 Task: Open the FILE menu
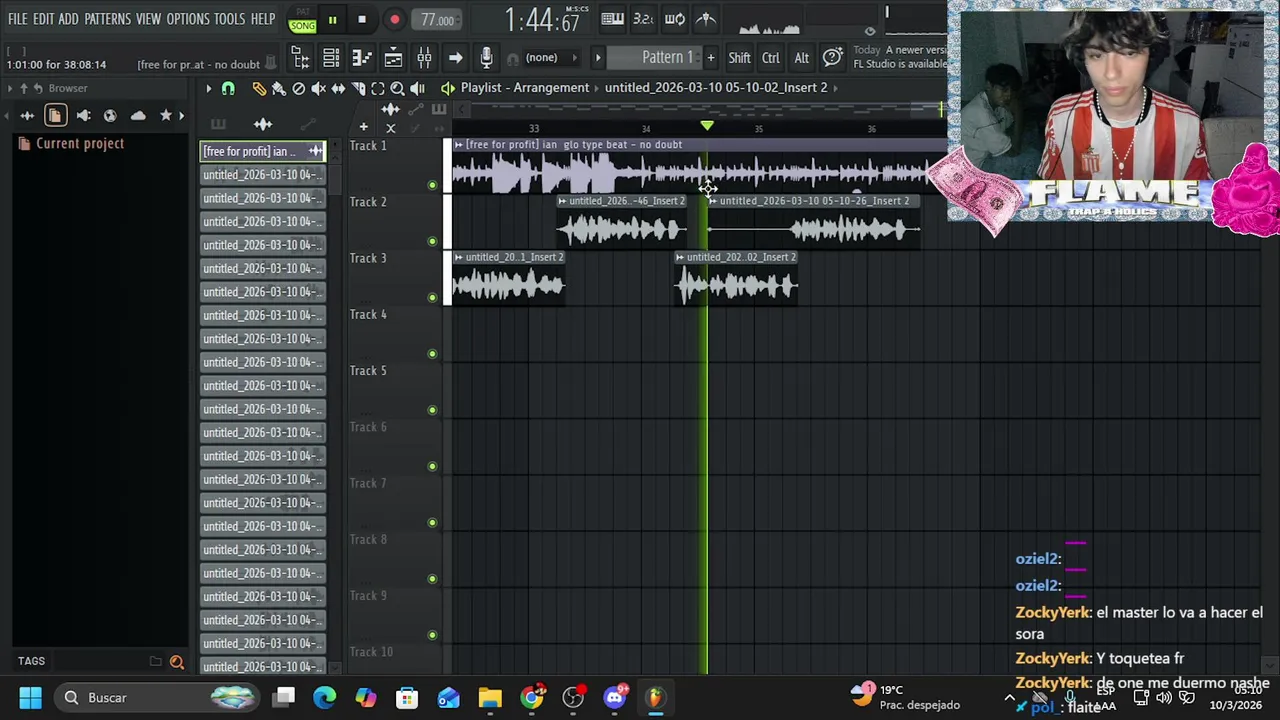(x=18, y=19)
